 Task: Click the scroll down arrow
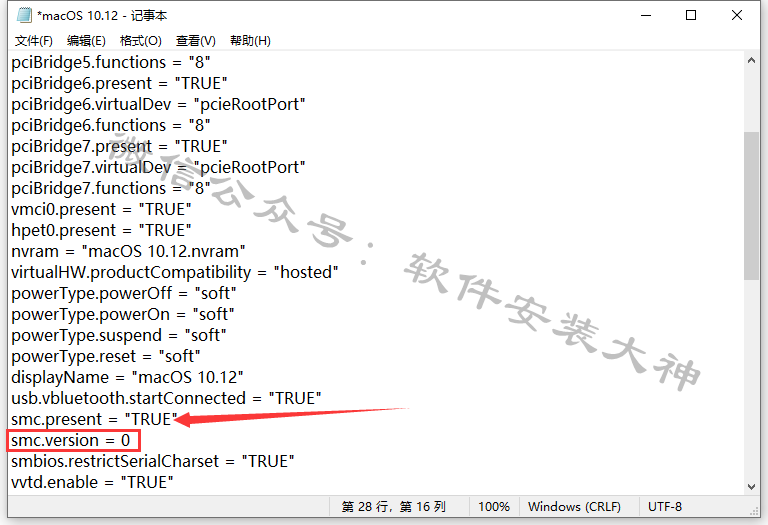click(x=751, y=486)
